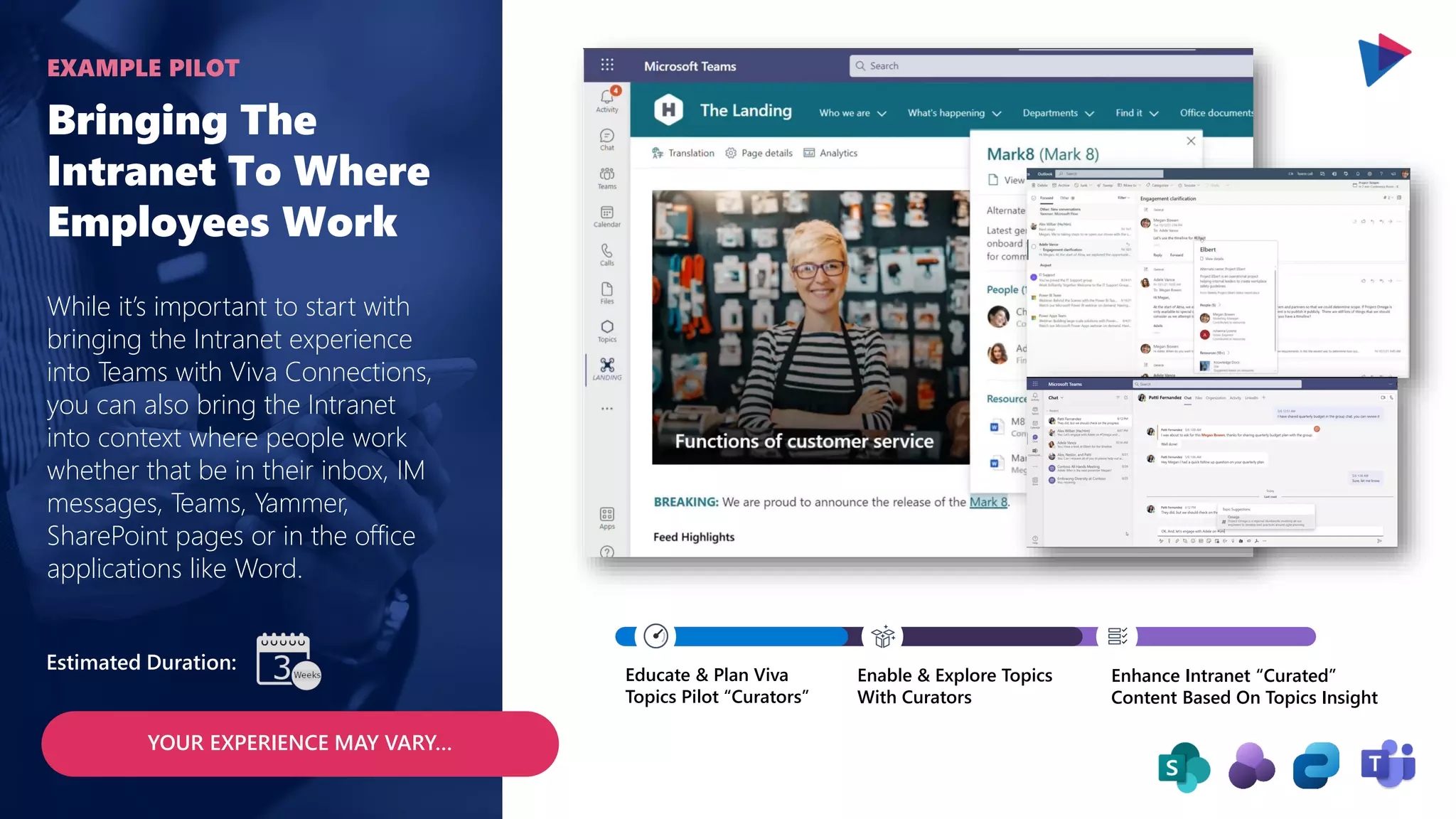Open Chat in the Teams left rail
This screenshot has width=1456, height=819.
[607, 139]
